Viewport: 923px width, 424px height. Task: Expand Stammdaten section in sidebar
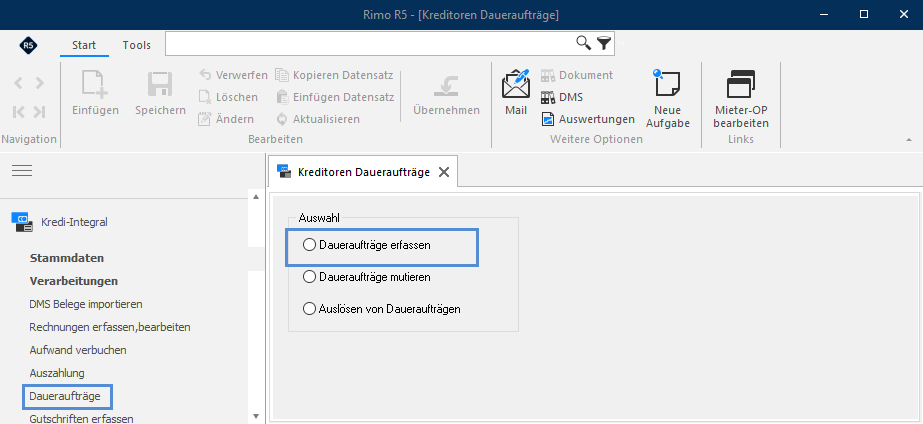click(x=67, y=258)
